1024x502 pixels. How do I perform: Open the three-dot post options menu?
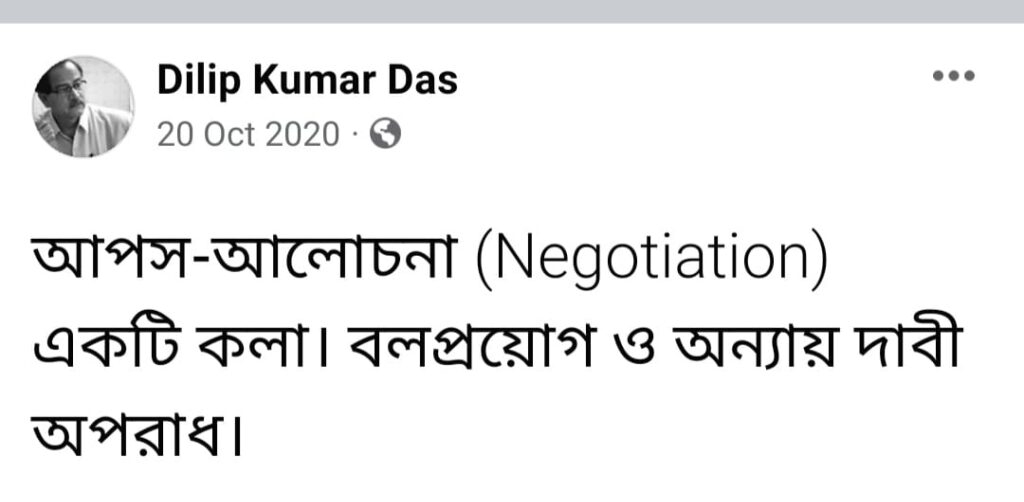point(952,77)
